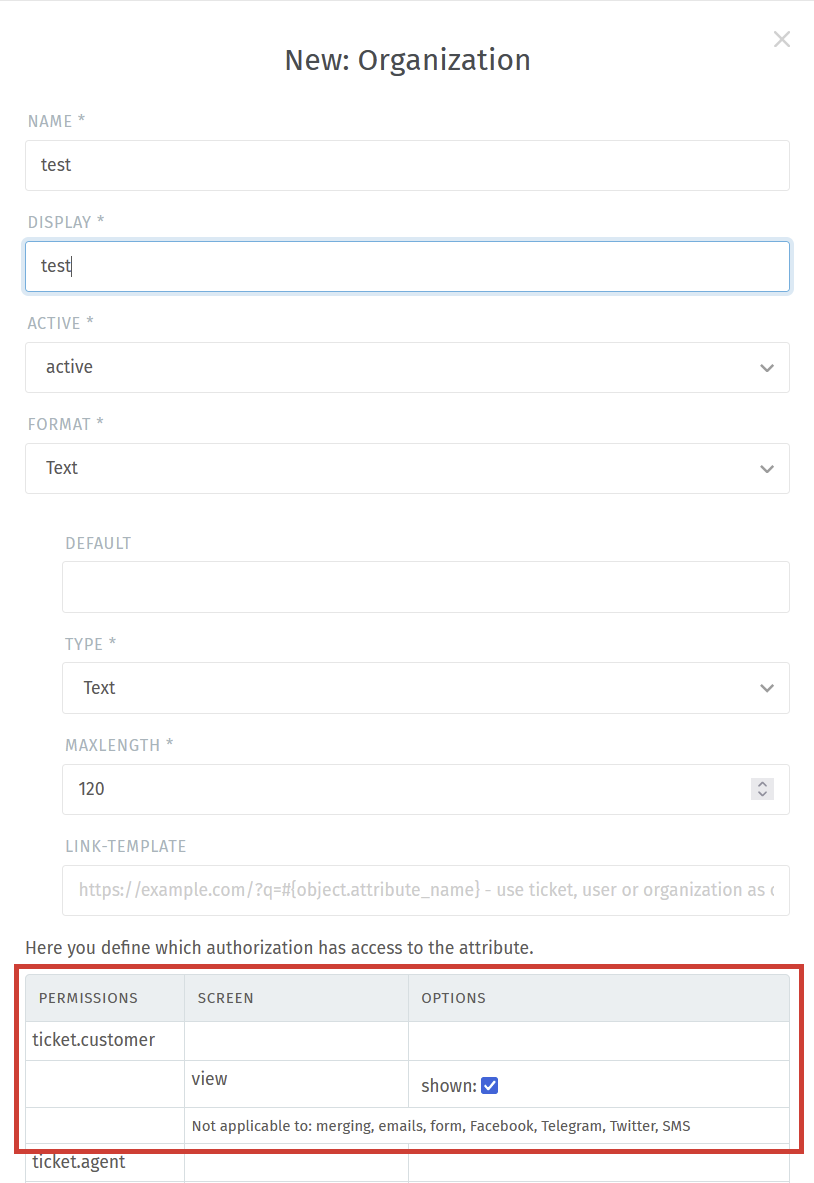Select the ticket.customer permission row
This screenshot has height=1183, width=814.
tap(104, 1040)
